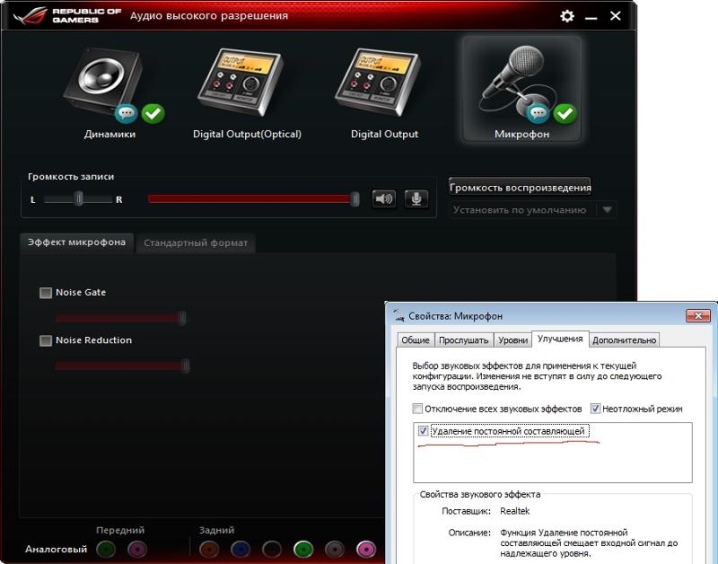Enable the Noise Gate checkbox
718x564 pixels.
click(45, 293)
